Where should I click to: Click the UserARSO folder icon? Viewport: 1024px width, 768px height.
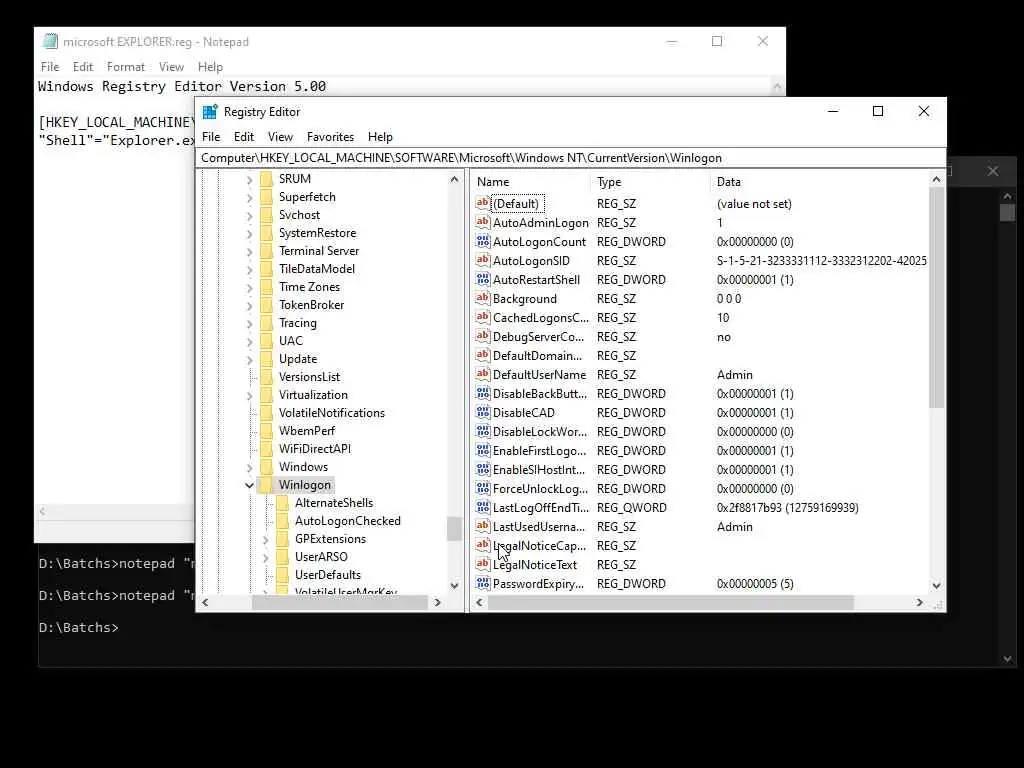pyautogui.click(x=282, y=556)
